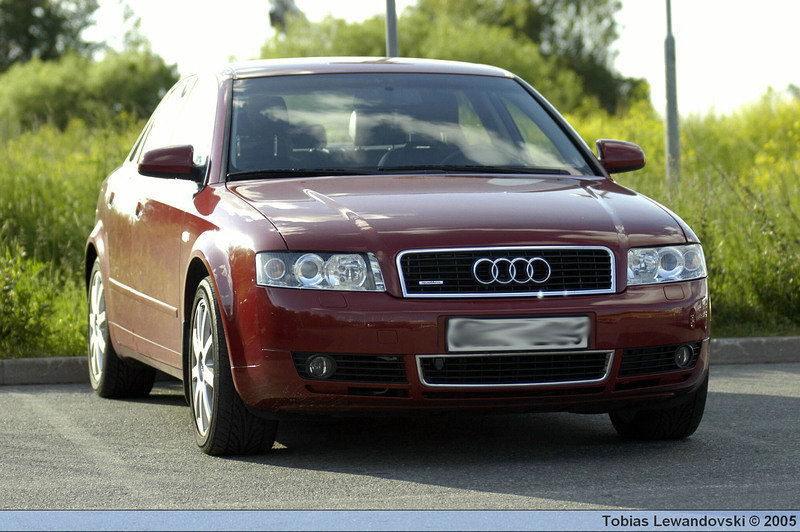The height and width of the screenshot is (532, 800).
Task: Click the pole above the car roof
Action: click(391, 28)
